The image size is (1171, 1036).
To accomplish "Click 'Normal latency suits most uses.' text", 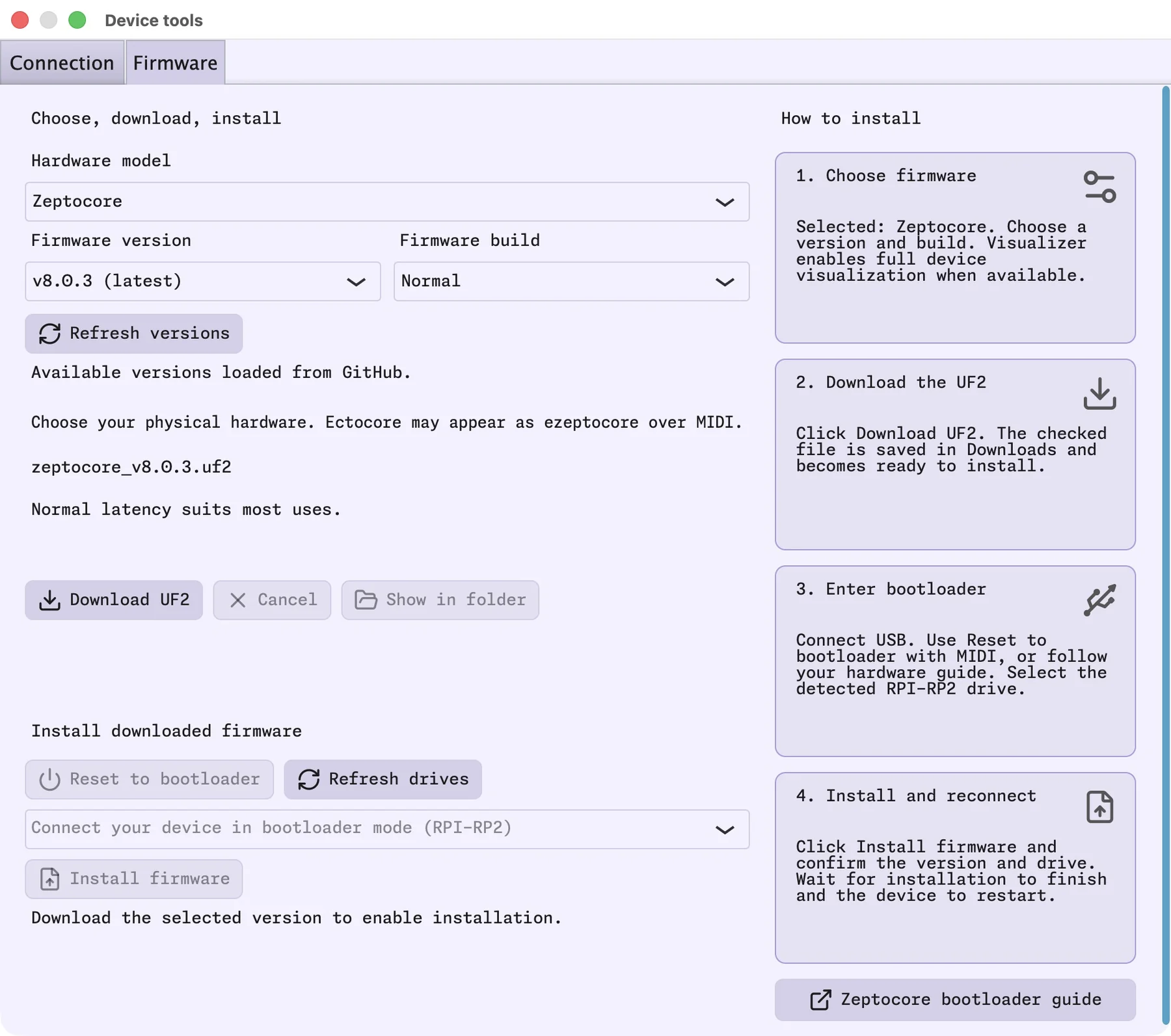I will click(186, 509).
